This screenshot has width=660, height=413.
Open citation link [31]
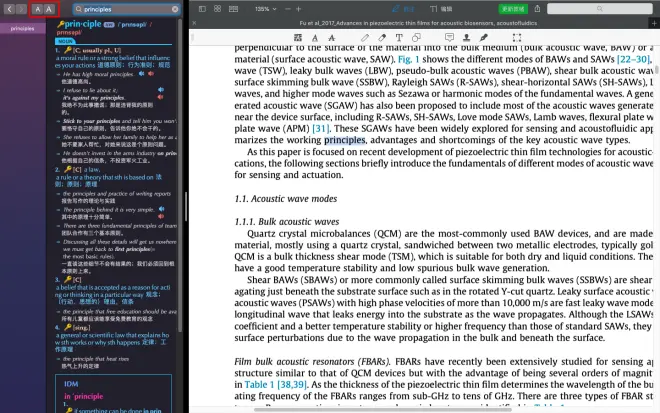point(321,128)
